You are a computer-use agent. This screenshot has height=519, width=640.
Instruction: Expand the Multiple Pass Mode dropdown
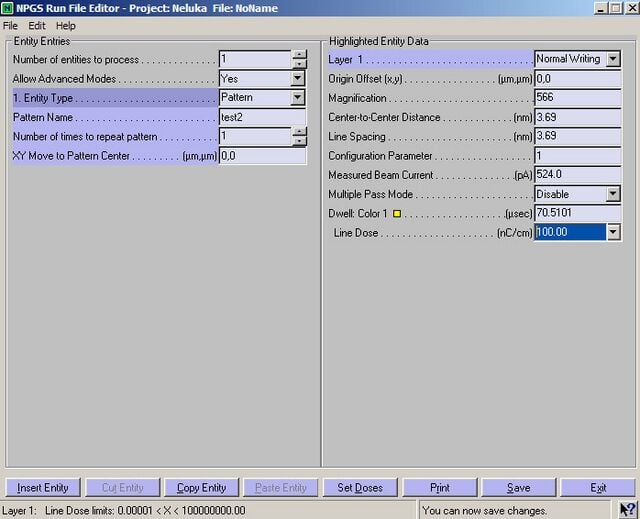[x=613, y=194]
